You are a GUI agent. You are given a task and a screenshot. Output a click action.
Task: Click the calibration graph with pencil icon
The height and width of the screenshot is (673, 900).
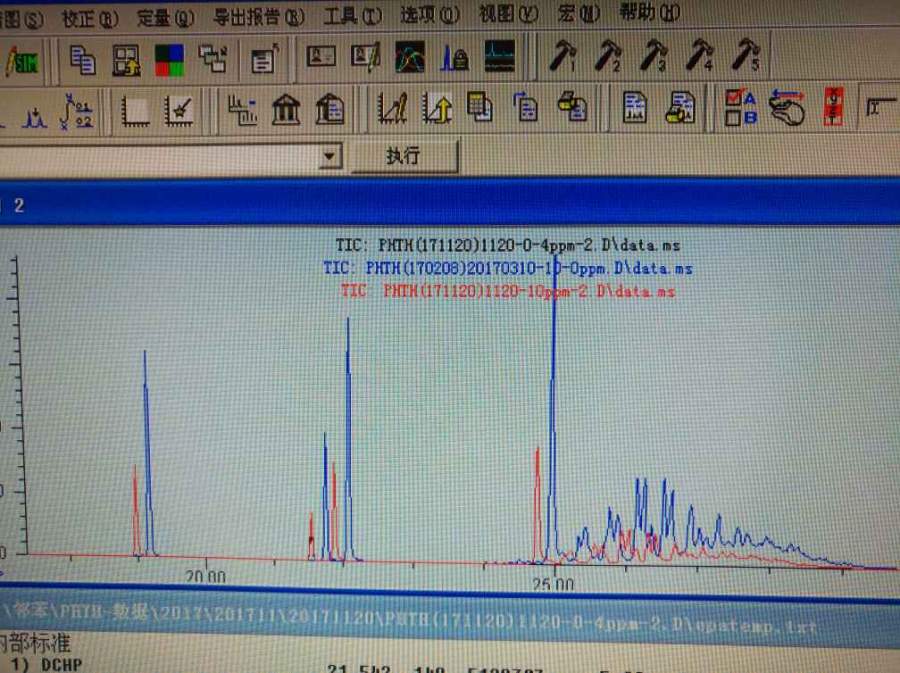[x=393, y=108]
